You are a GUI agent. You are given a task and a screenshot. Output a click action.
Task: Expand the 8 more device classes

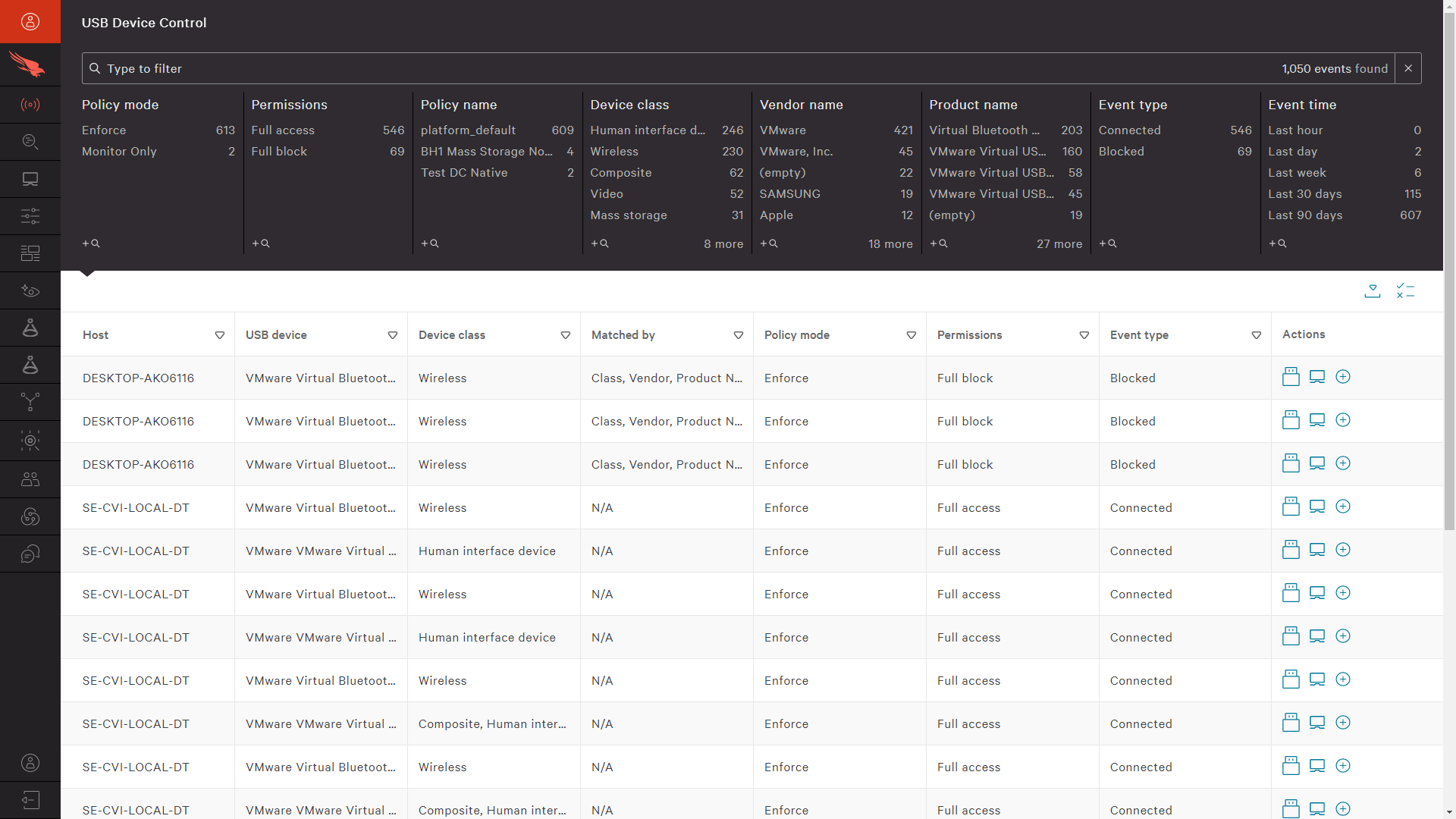pos(720,243)
